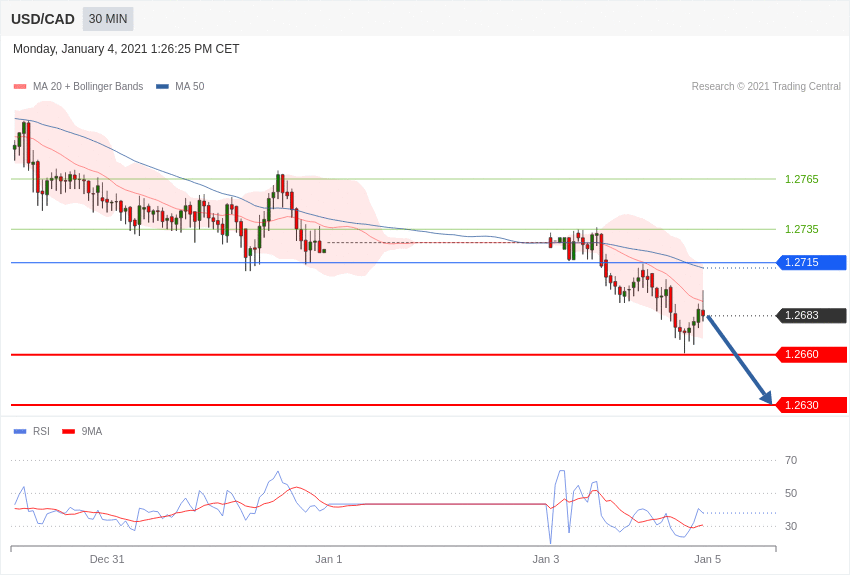The image size is (850, 576).
Task: Click the Dec 31 date axis label
Action: [107, 560]
